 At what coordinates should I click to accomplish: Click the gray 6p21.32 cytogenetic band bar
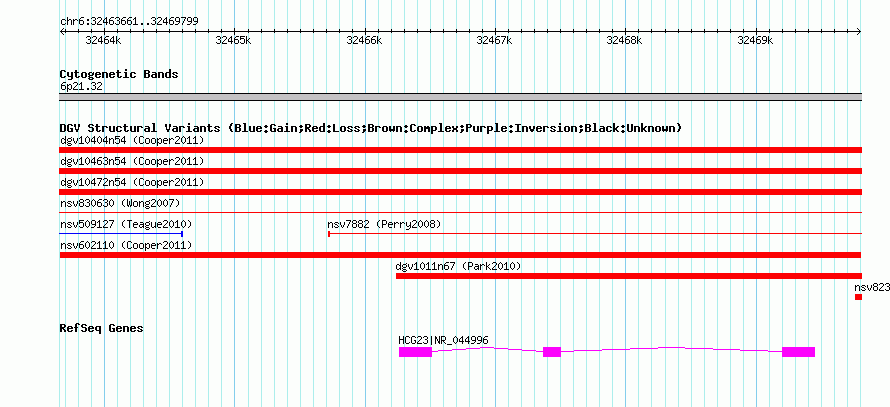[460, 97]
